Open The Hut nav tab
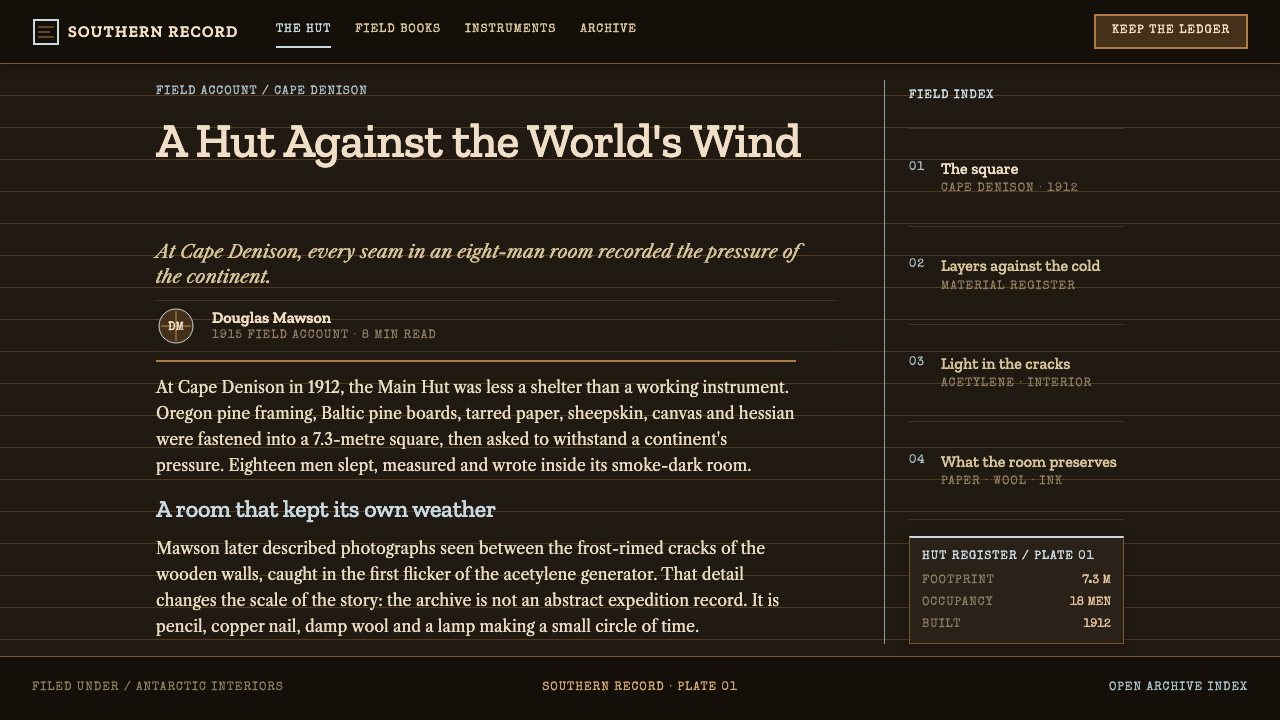 303,29
